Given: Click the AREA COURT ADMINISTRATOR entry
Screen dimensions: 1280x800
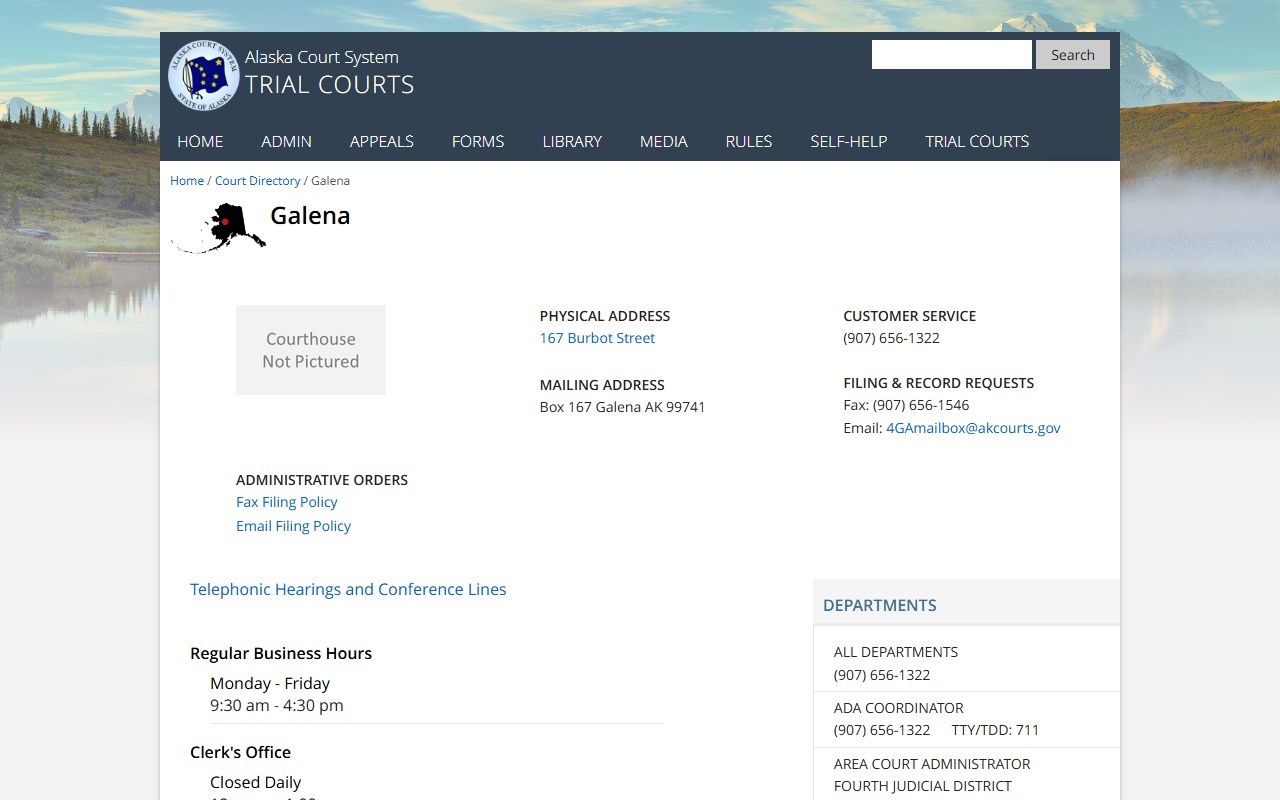Looking at the screenshot, I should click(932, 764).
